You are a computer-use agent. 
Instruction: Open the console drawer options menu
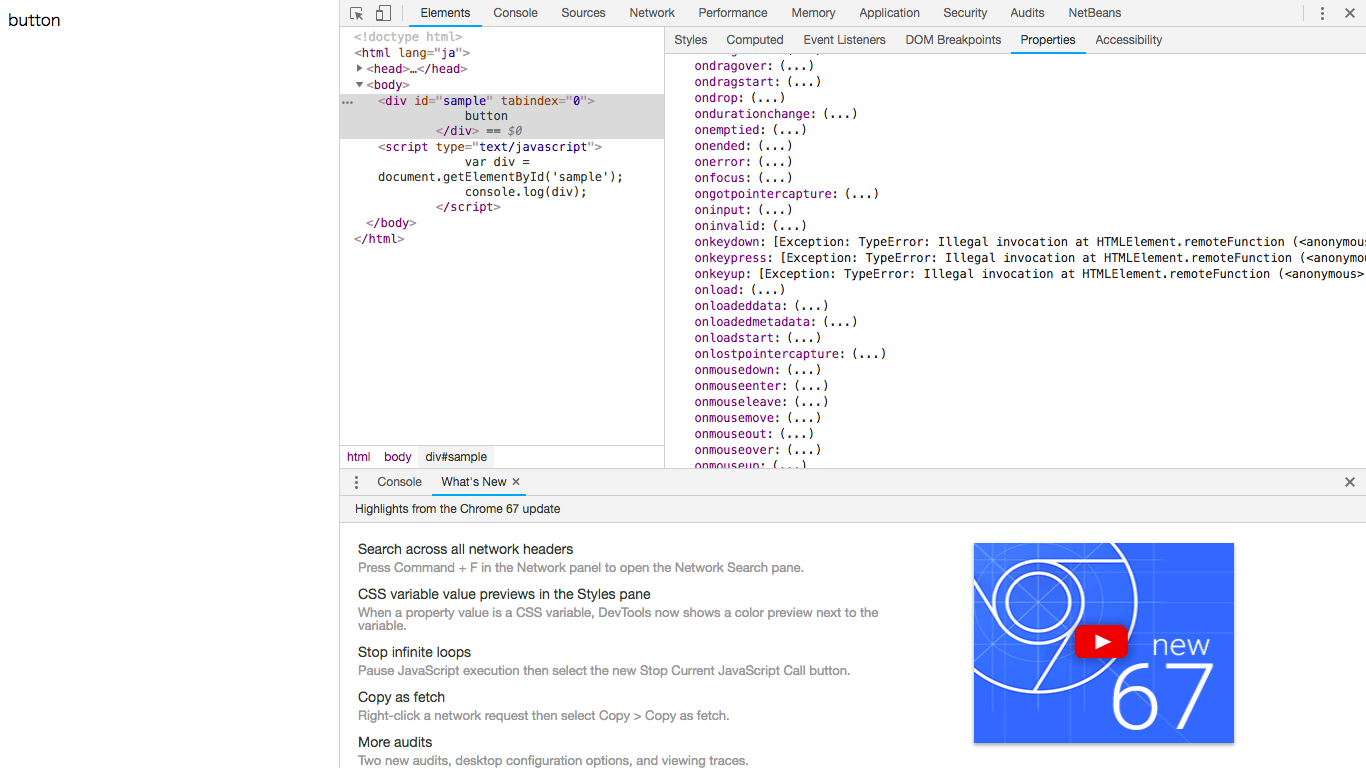click(x=356, y=482)
